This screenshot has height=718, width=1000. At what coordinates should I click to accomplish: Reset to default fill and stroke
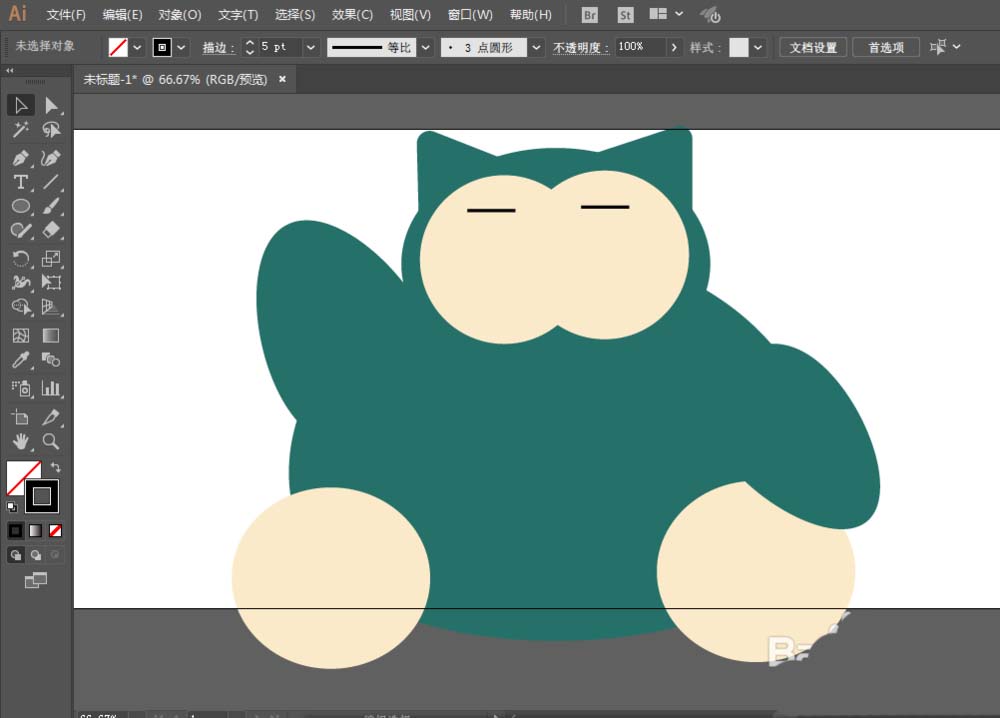pos(12,507)
